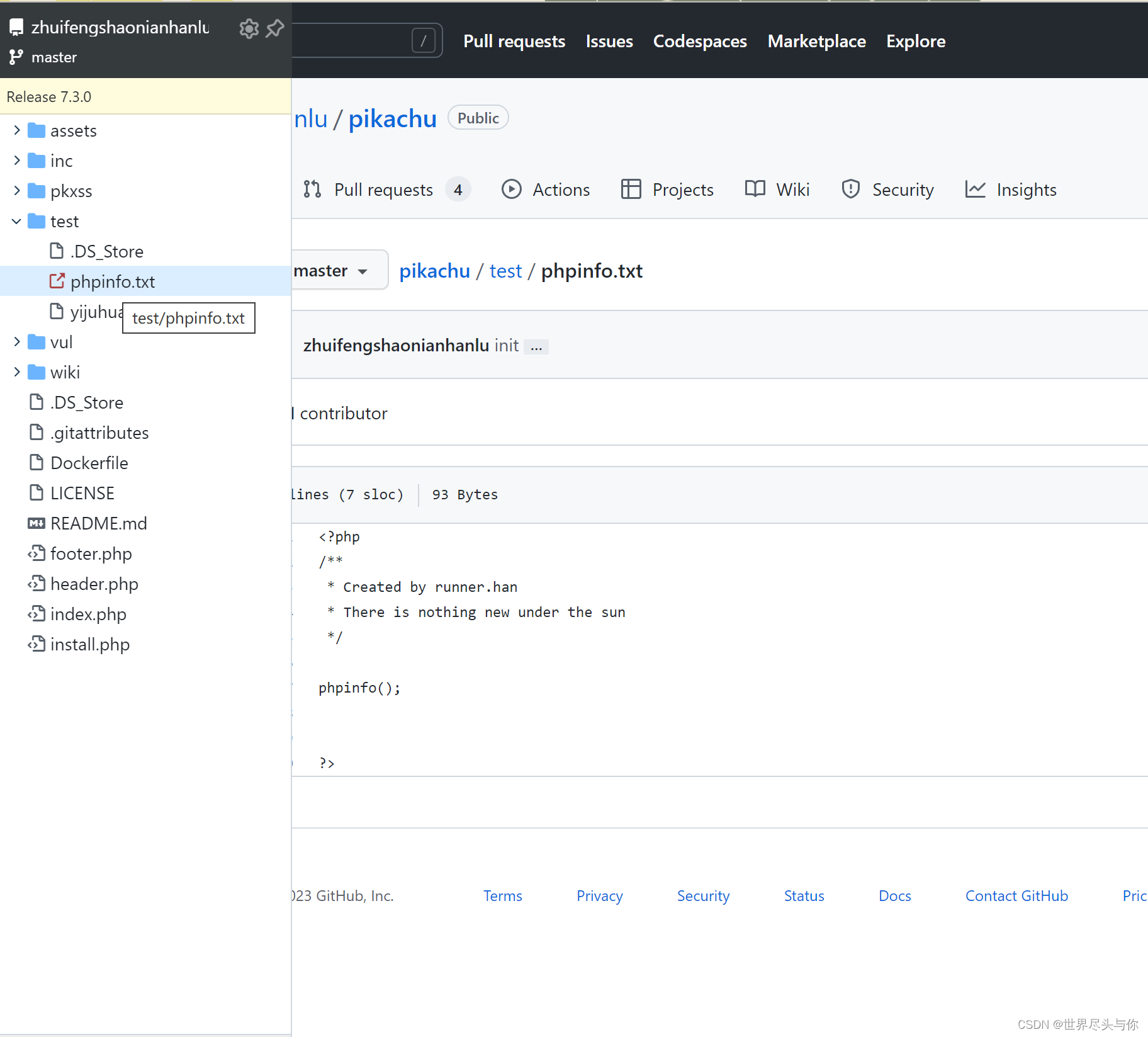Expand the pkxss folder
This screenshot has width=1148, height=1037.
(17, 191)
